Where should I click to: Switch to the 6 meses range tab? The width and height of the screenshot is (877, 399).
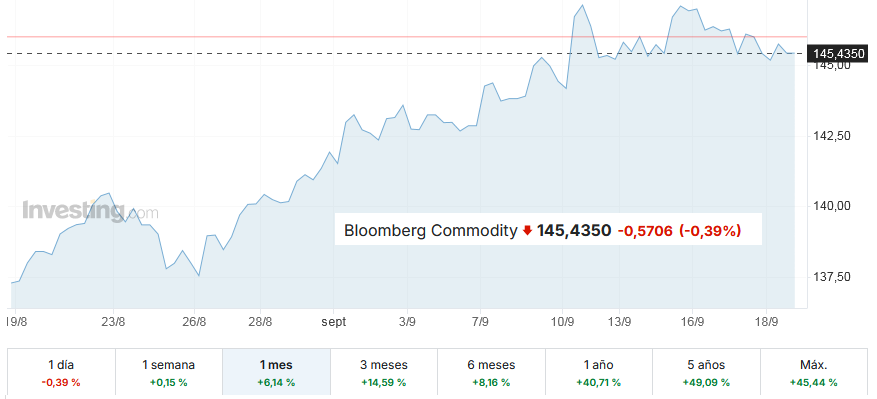pos(491,373)
